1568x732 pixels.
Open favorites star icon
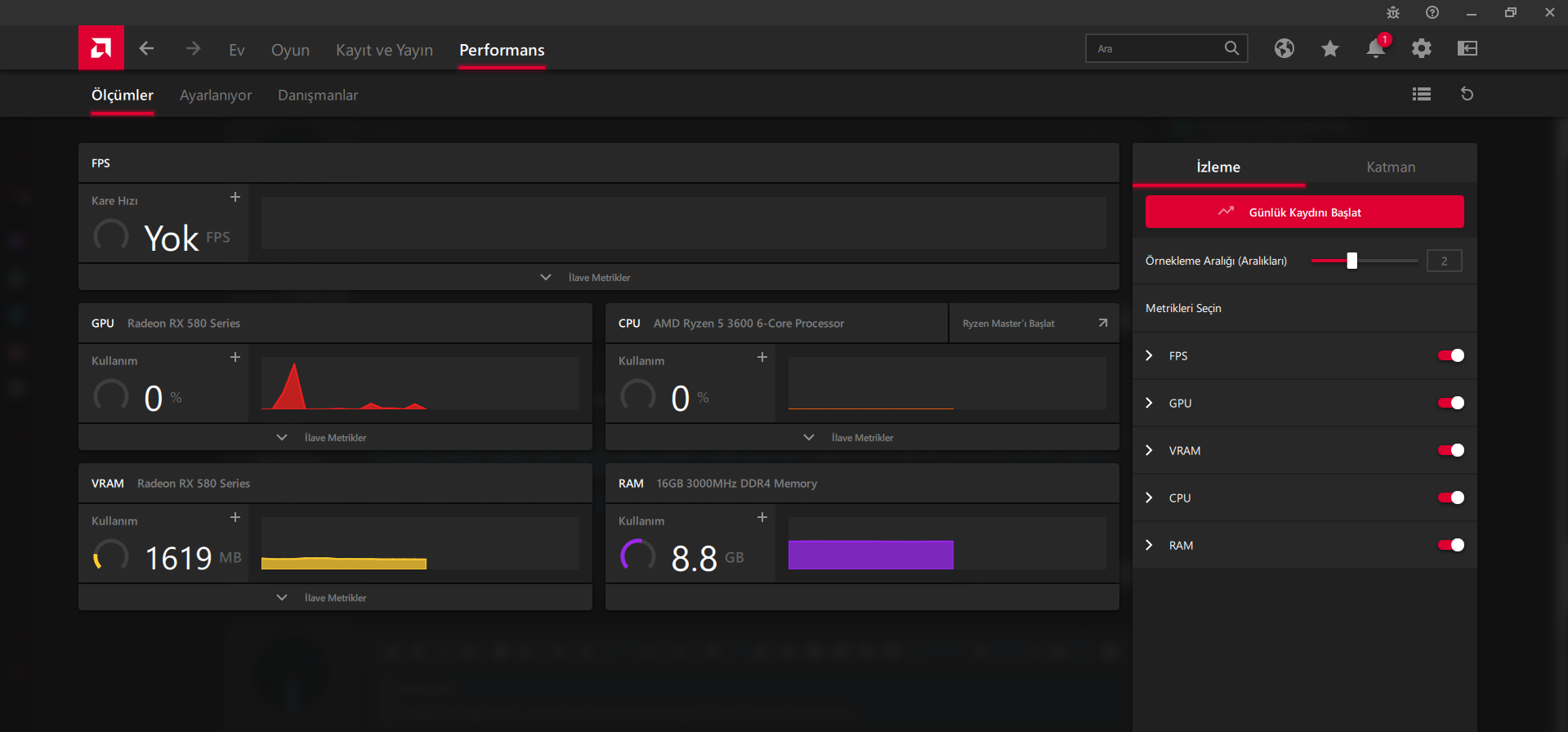[1330, 48]
